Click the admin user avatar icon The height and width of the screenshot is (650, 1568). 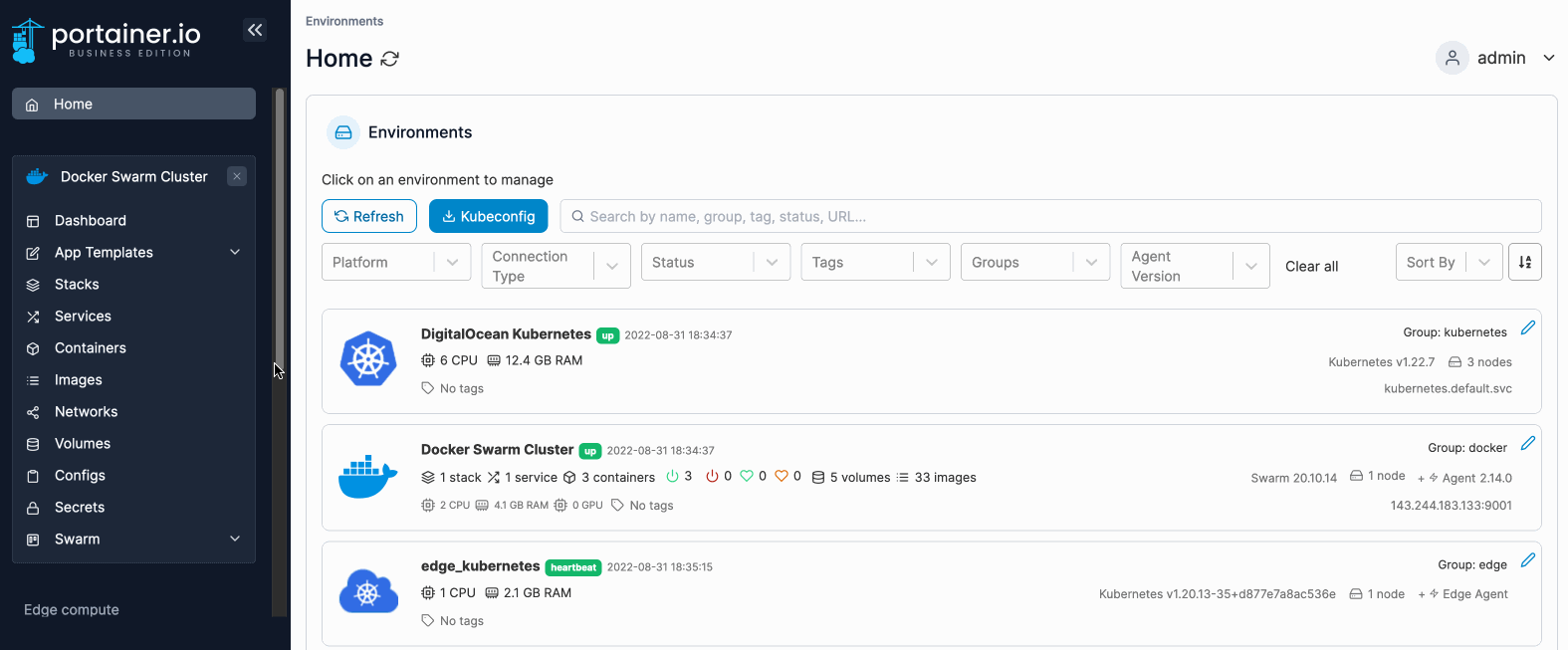pyautogui.click(x=1453, y=58)
